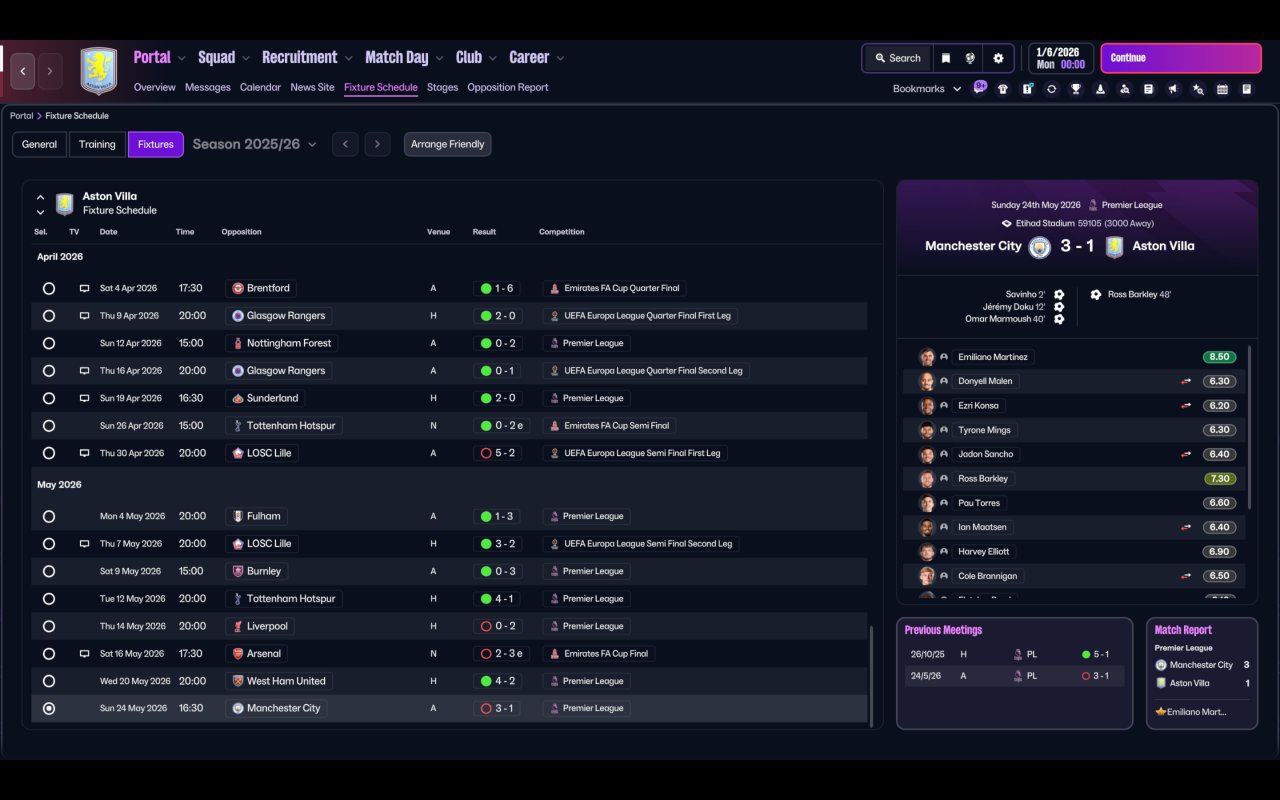Select the Sunderland fixture radio button
This screenshot has width=1280, height=800.
tap(49, 398)
